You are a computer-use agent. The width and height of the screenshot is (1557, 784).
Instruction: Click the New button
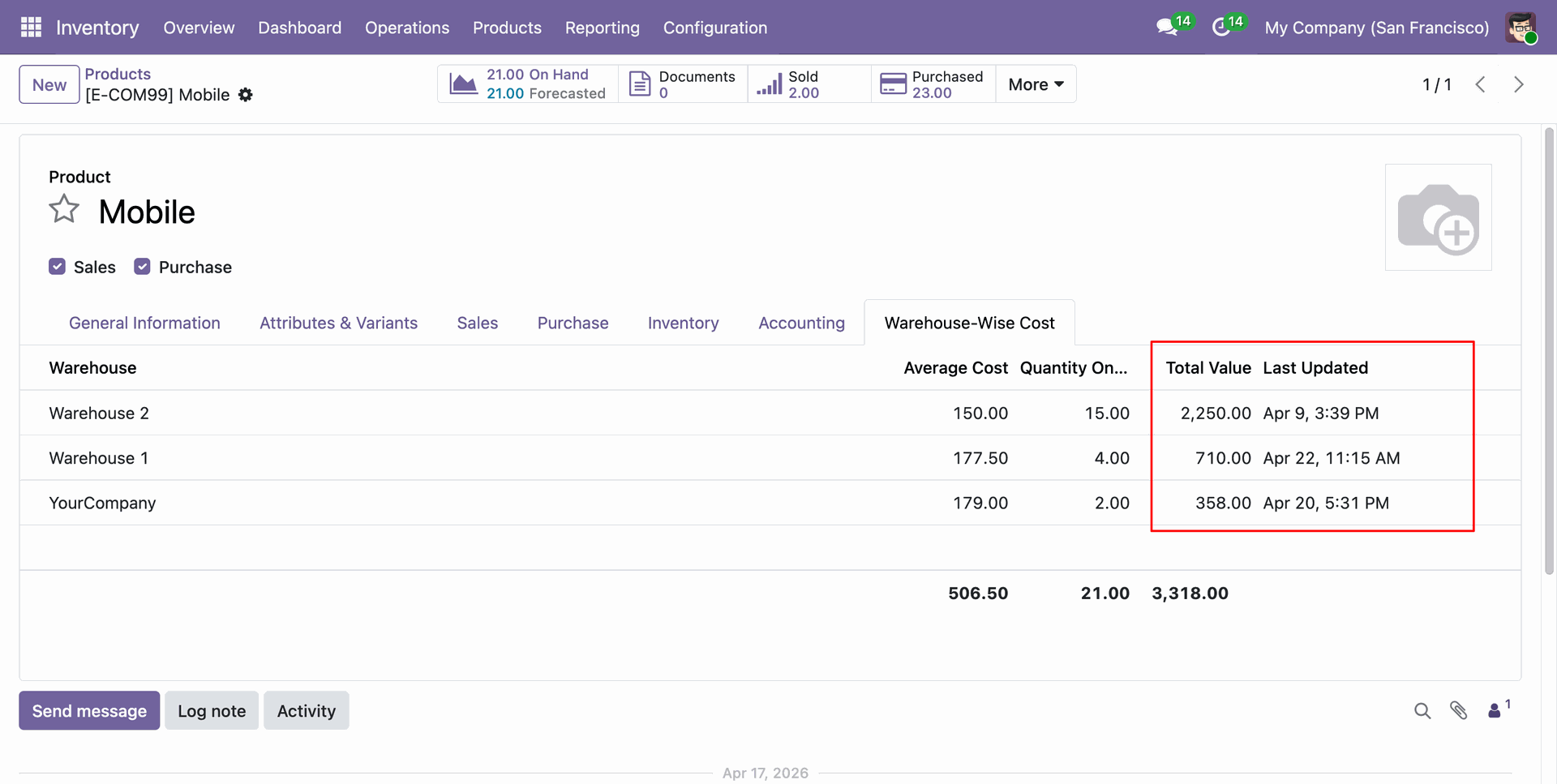(49, 84)
